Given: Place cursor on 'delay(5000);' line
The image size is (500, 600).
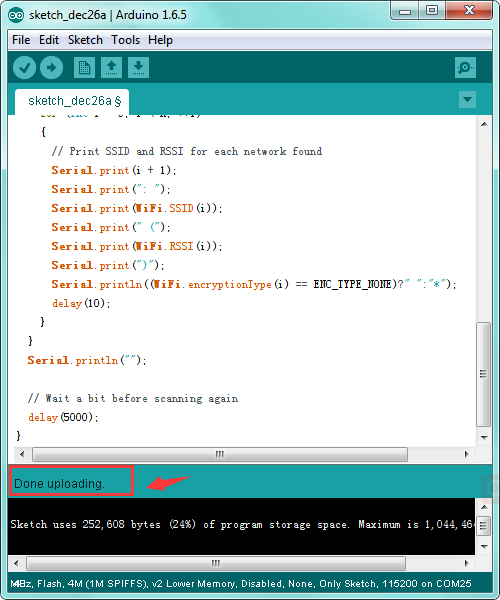Looking at the screenshot, I should (63, 417).
